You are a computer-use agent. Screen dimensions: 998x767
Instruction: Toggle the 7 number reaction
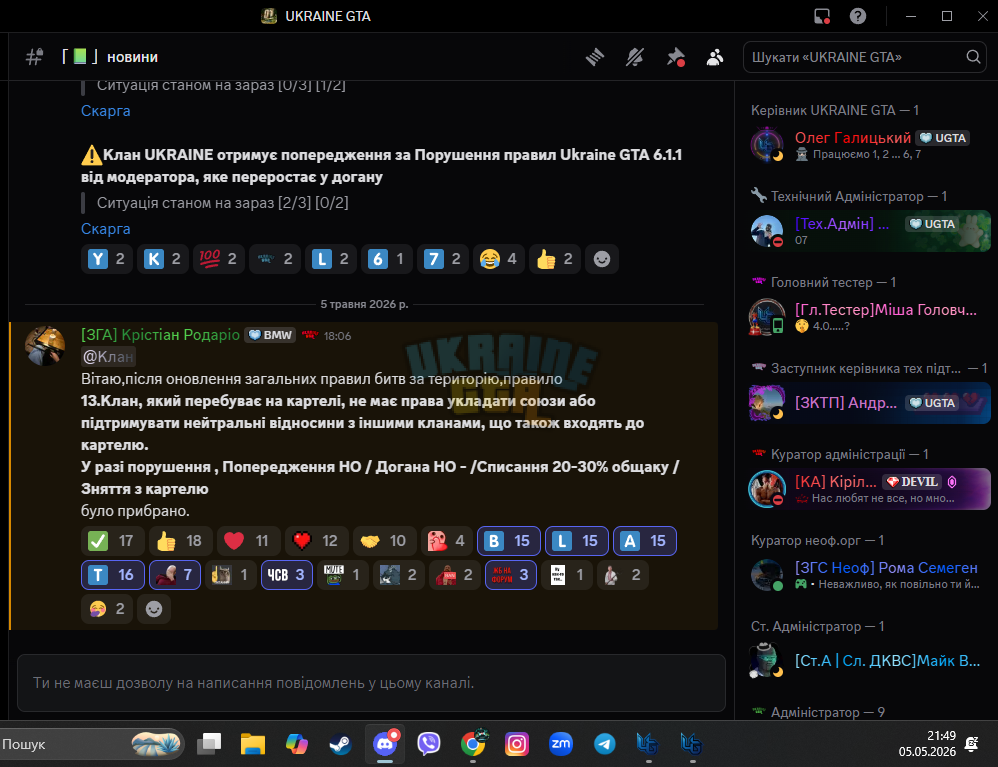[443, 259]
